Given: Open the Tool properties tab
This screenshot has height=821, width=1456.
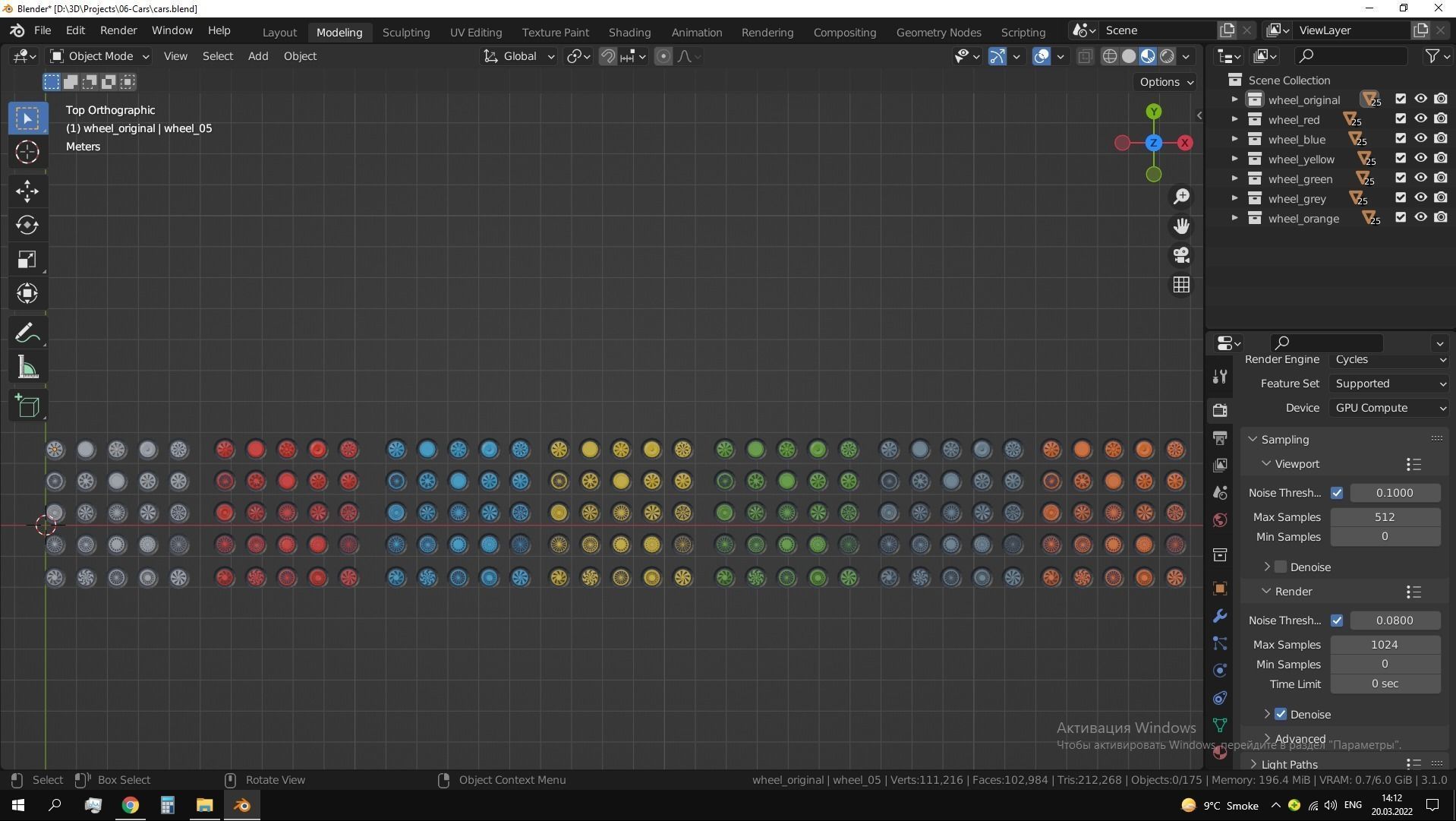Looking at the screenshot, I should 1220,377.
